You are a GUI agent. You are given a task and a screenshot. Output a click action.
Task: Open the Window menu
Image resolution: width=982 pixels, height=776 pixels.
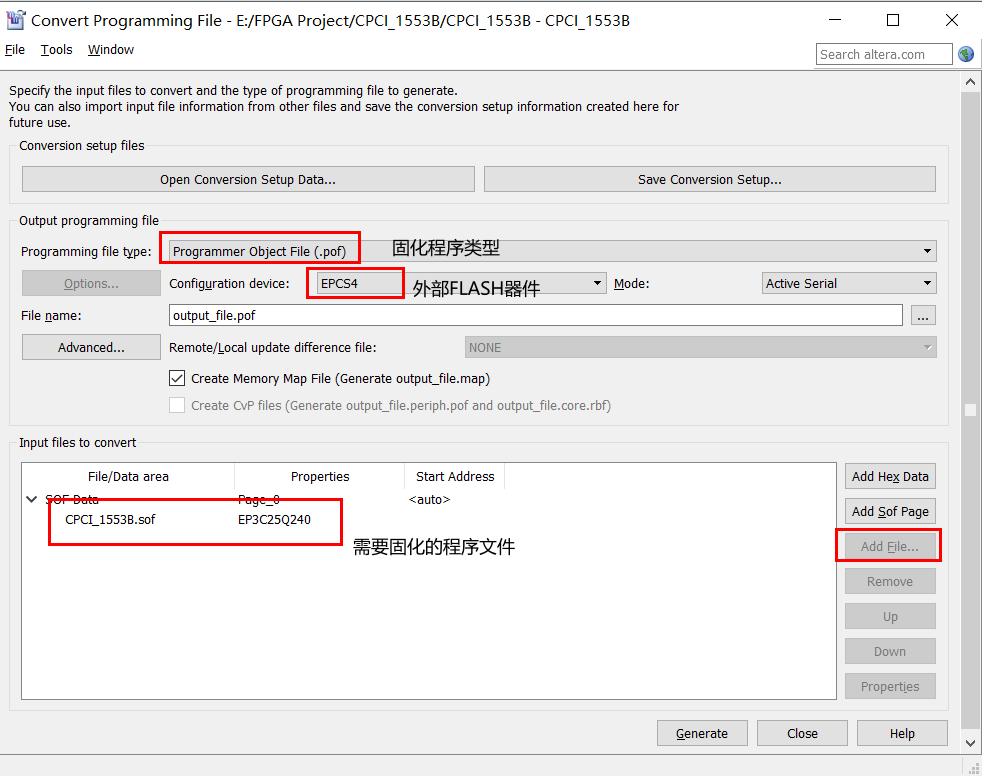click(x=110, y=49)
